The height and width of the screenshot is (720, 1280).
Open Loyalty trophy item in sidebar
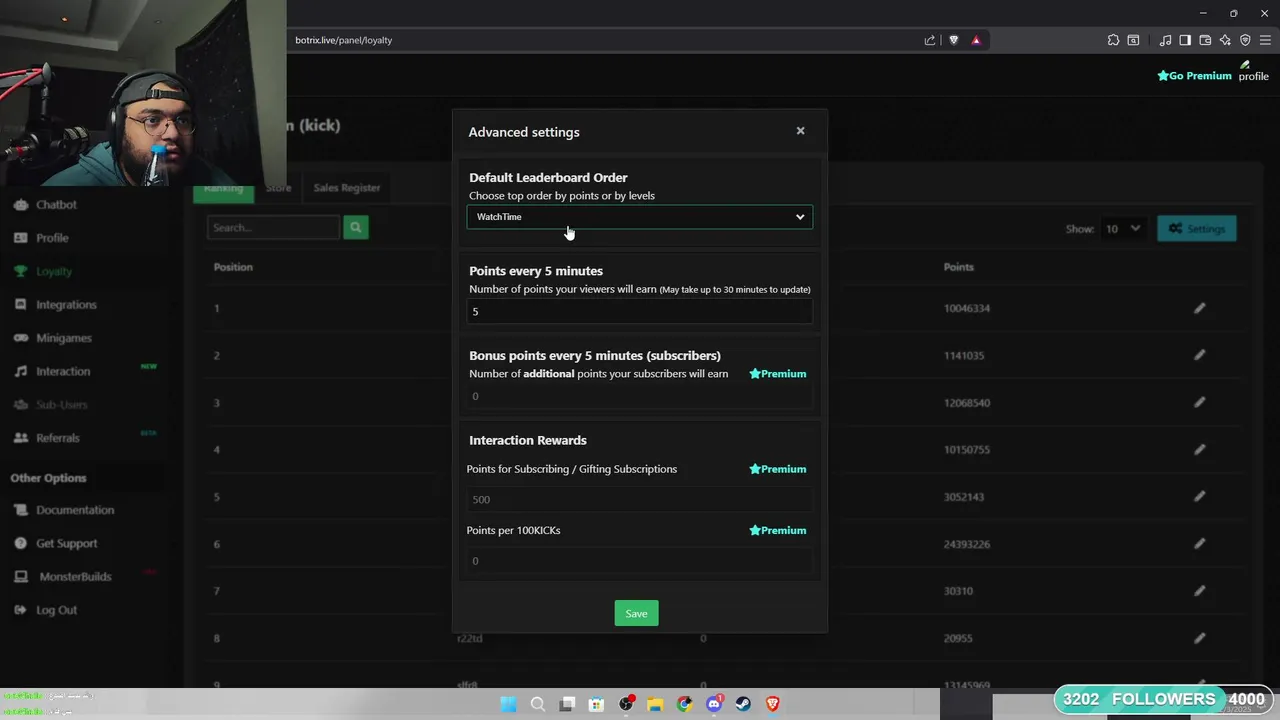pyautogui.click(x=54, y=271)
